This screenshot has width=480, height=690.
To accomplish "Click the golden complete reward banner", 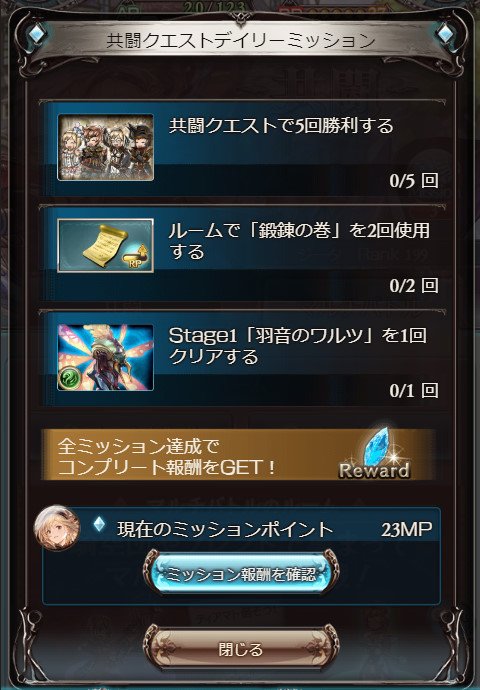I will (x=238, y=455).
